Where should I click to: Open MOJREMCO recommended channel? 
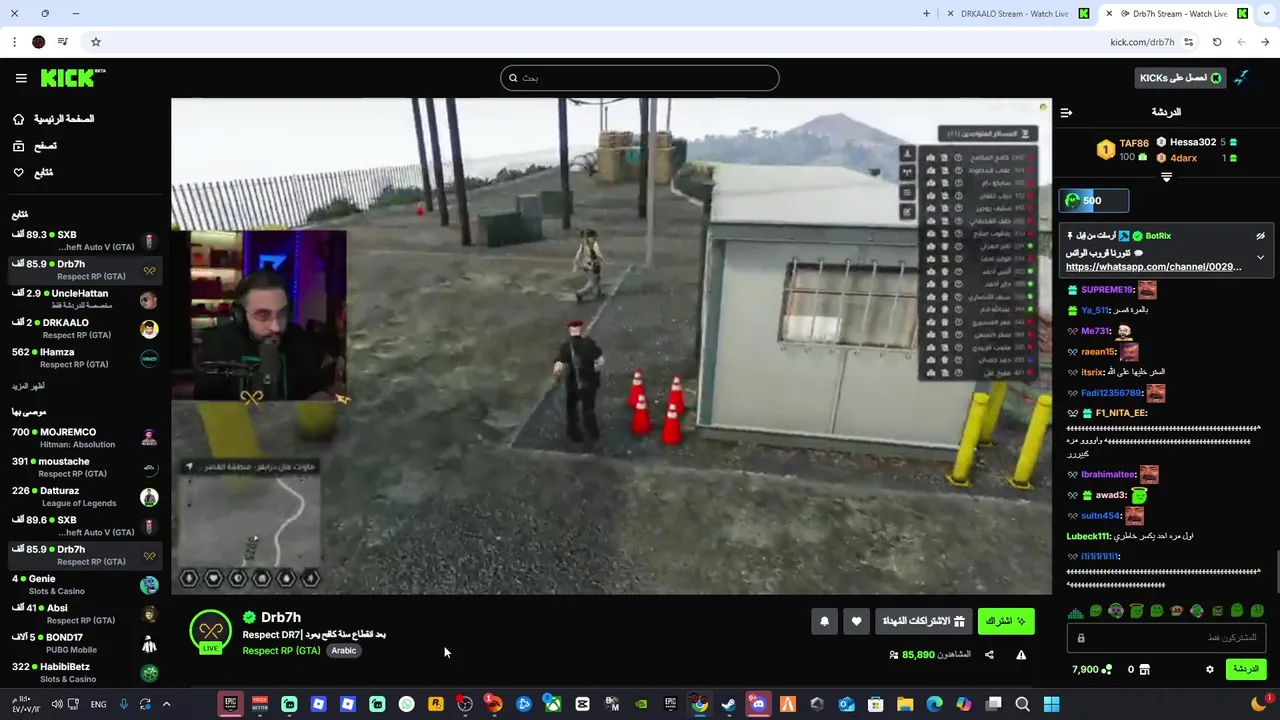(x=85, y=438)
